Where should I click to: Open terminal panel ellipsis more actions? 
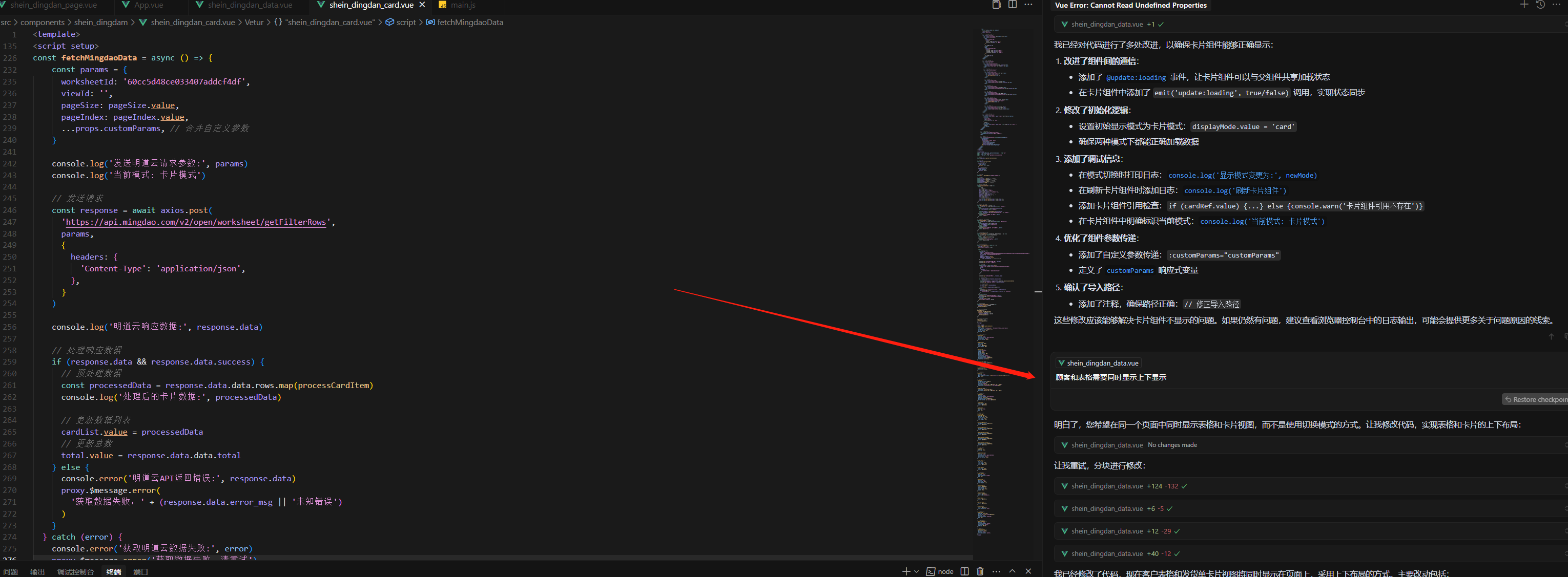(996, 571)
